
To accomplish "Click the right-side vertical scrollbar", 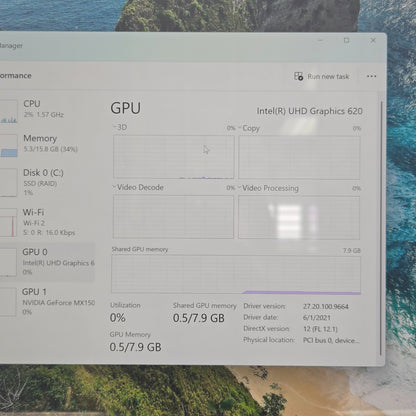I will click(x=381, y=228).
